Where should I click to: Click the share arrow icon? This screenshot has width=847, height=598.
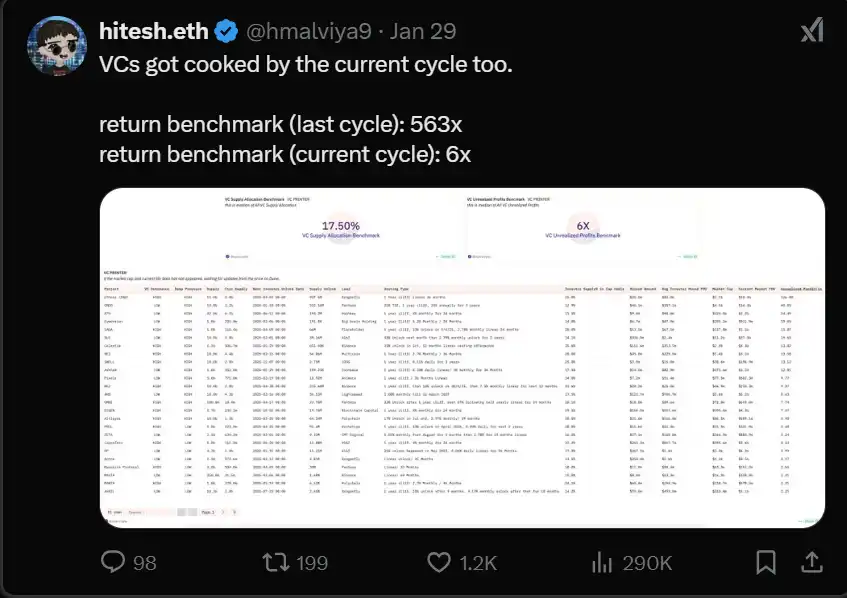pyautogui.click(x=813, y=562)
